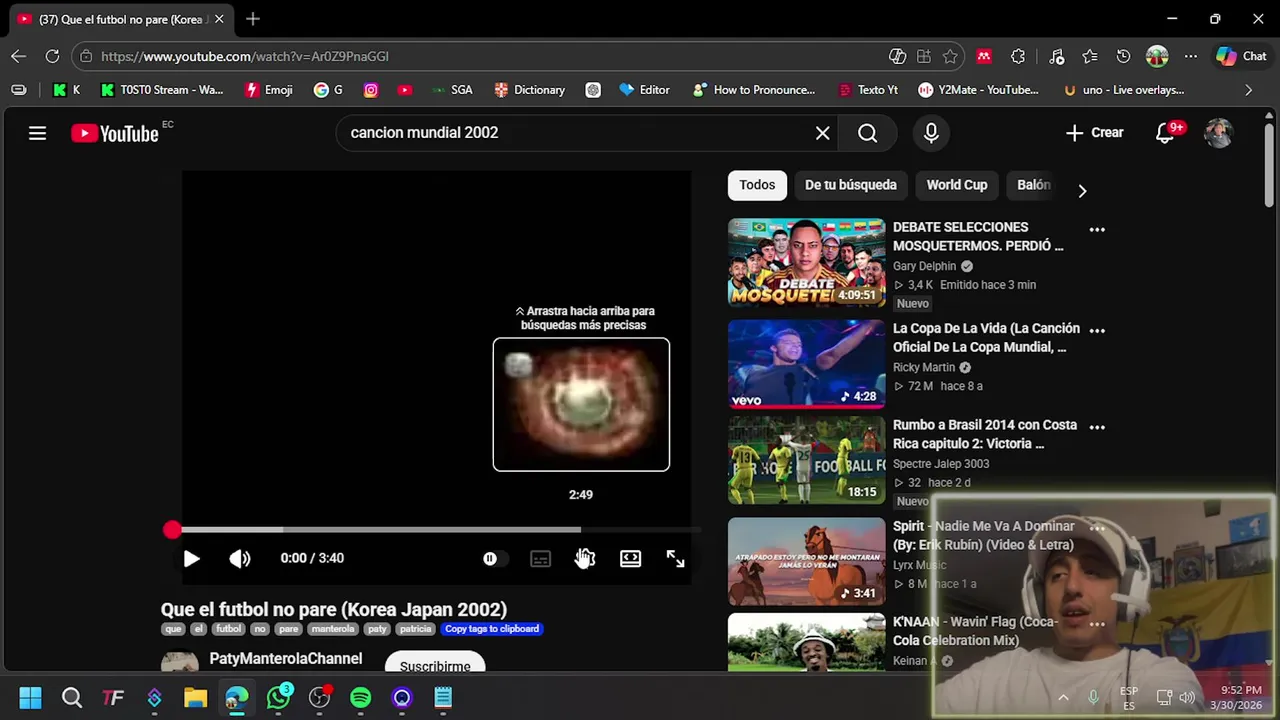The height and width of the screenshot is (720, 1280).
Task: Open the media control music icon
Action: (1057, 56)
